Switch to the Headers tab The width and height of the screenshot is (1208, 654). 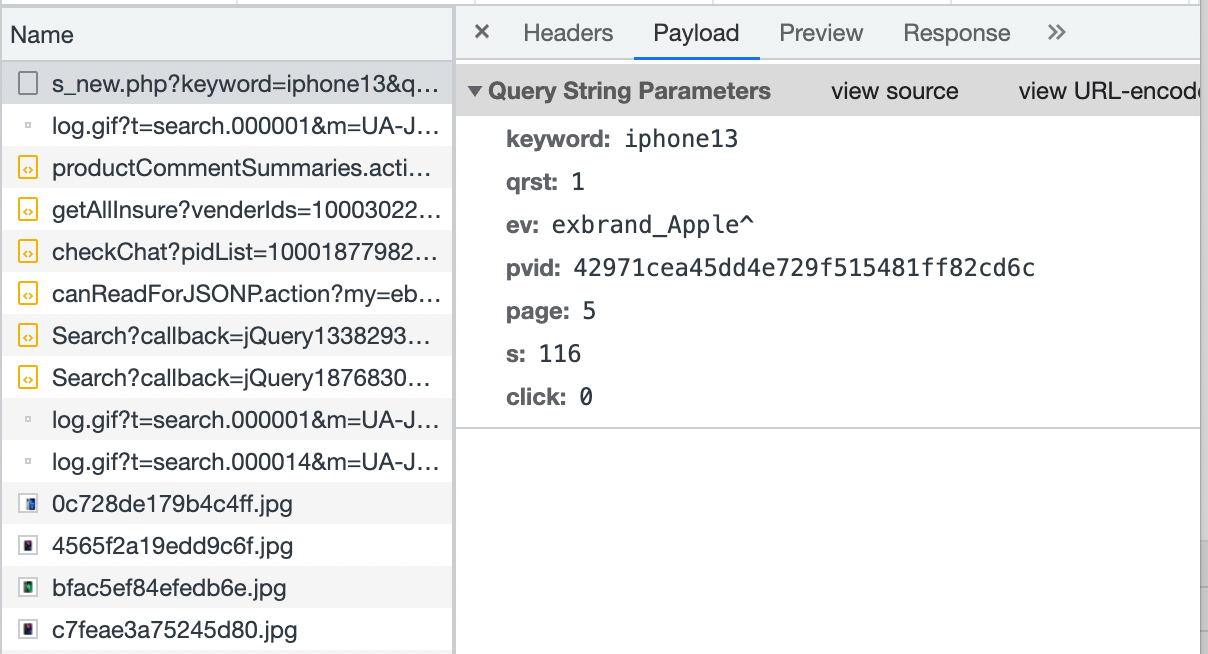(x=568, y=33)
